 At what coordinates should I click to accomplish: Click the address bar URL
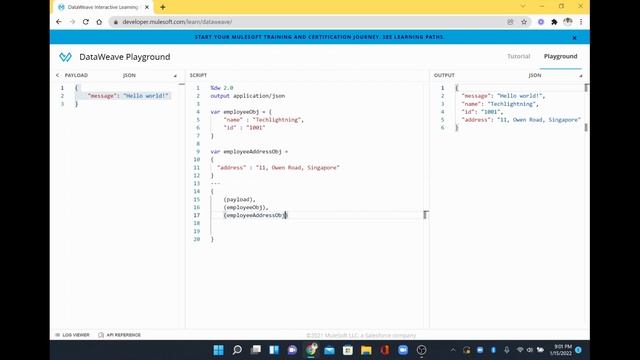click(x=177, y=22)
